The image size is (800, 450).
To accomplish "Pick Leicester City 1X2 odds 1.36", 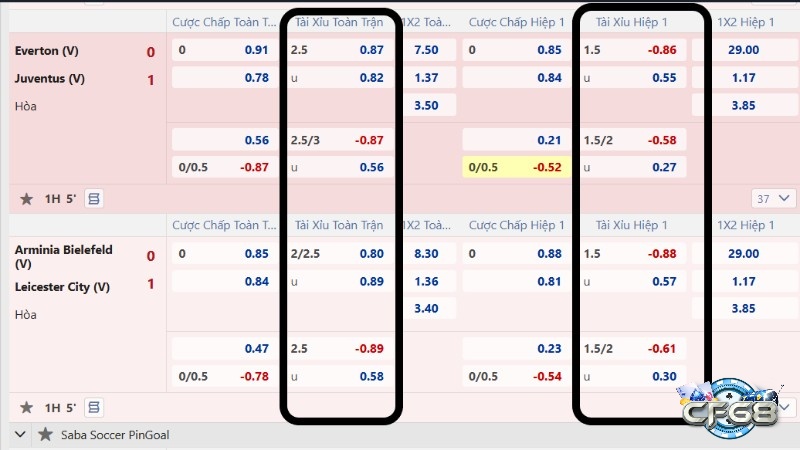I will [x=426, y=281].
